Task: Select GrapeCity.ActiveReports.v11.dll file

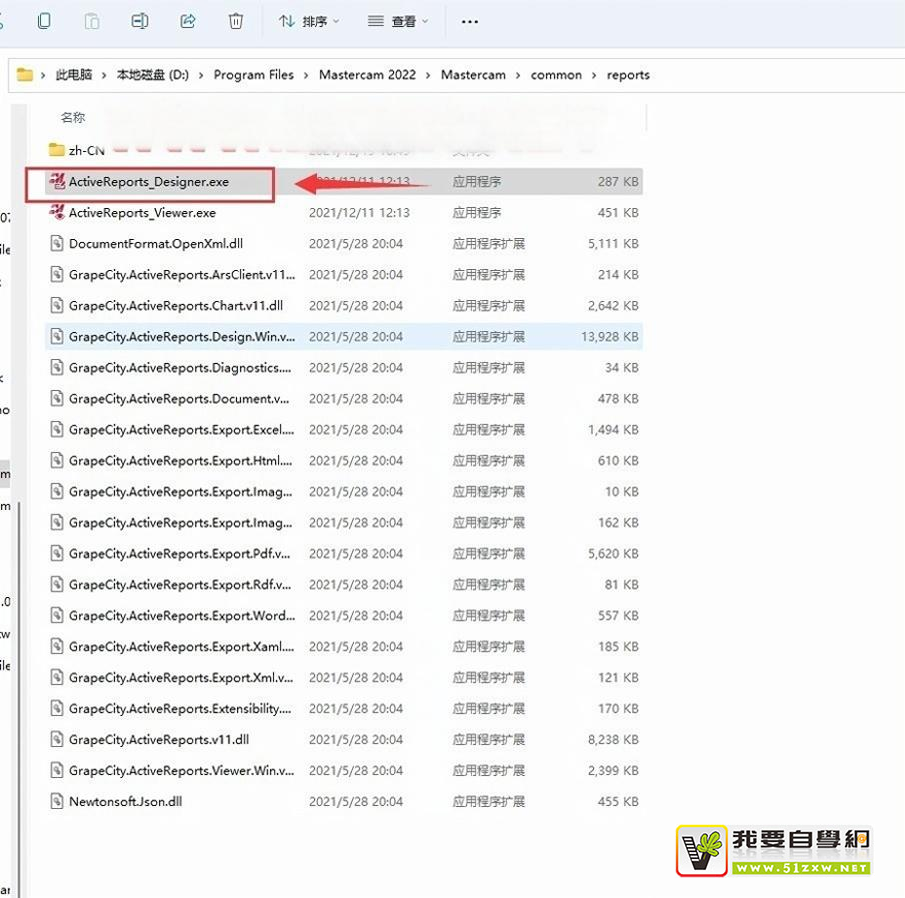Action: pyautogui.click(x=158, y=739)
